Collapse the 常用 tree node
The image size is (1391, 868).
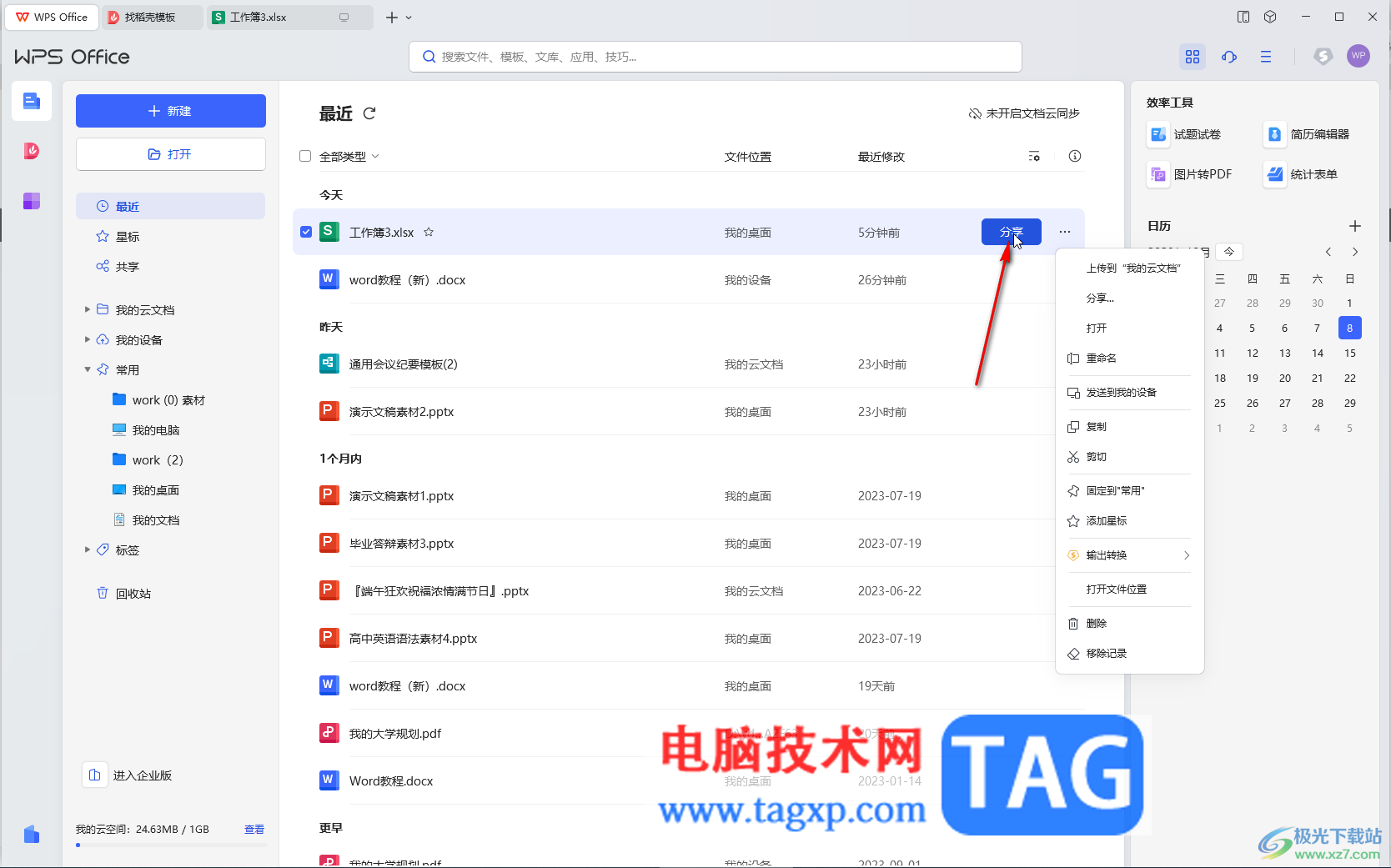(x=88, y=369)
